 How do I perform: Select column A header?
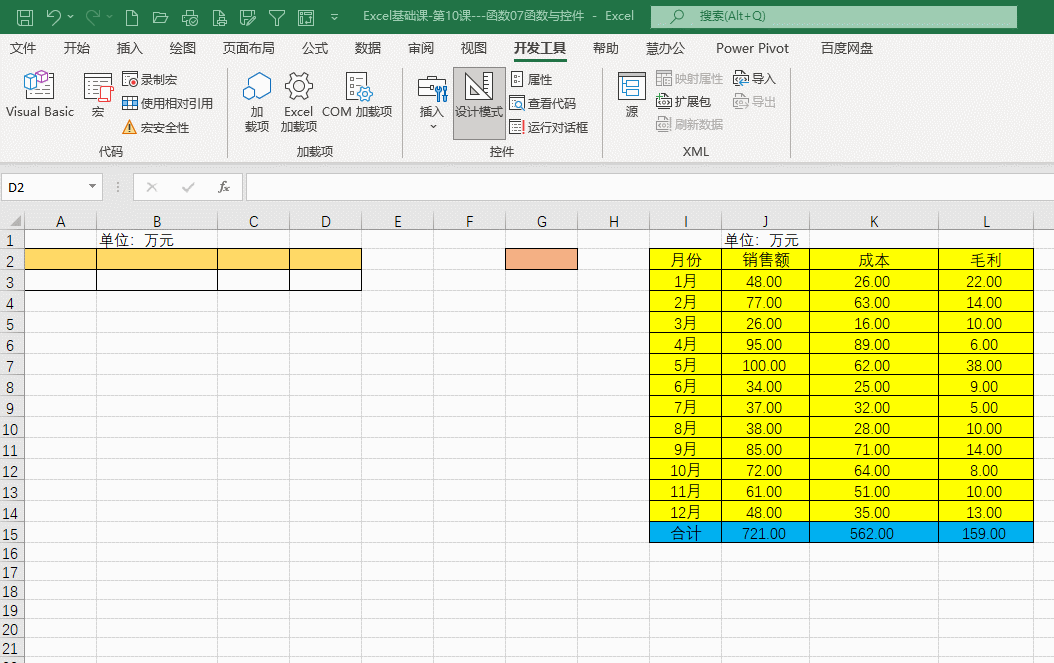(60, 221)
